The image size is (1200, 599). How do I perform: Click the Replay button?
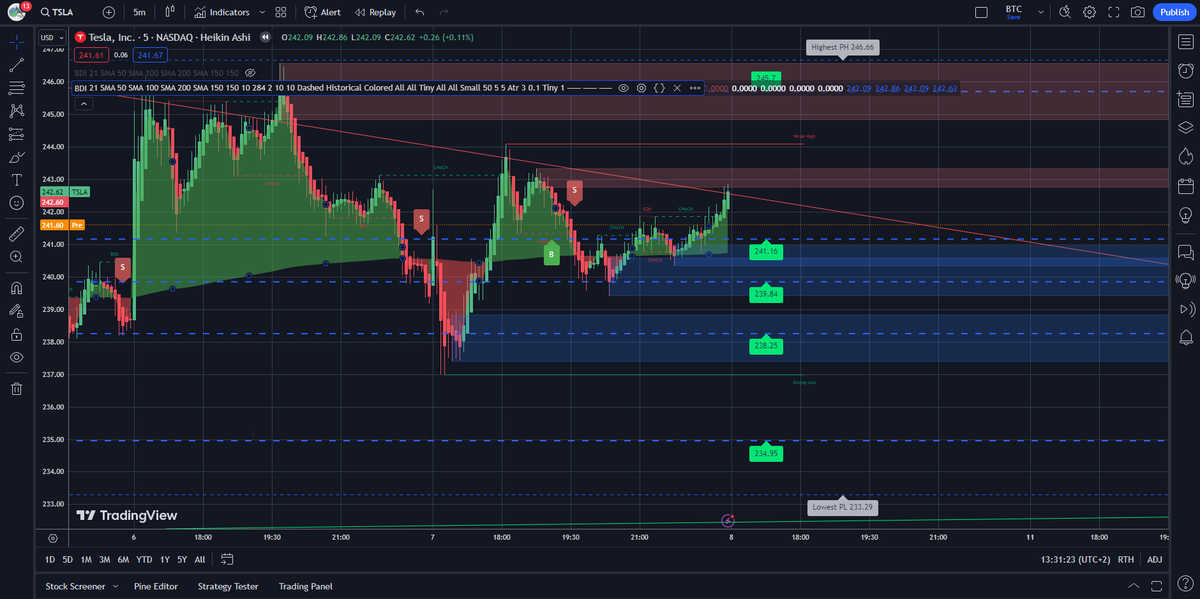(x=375, y=12)
